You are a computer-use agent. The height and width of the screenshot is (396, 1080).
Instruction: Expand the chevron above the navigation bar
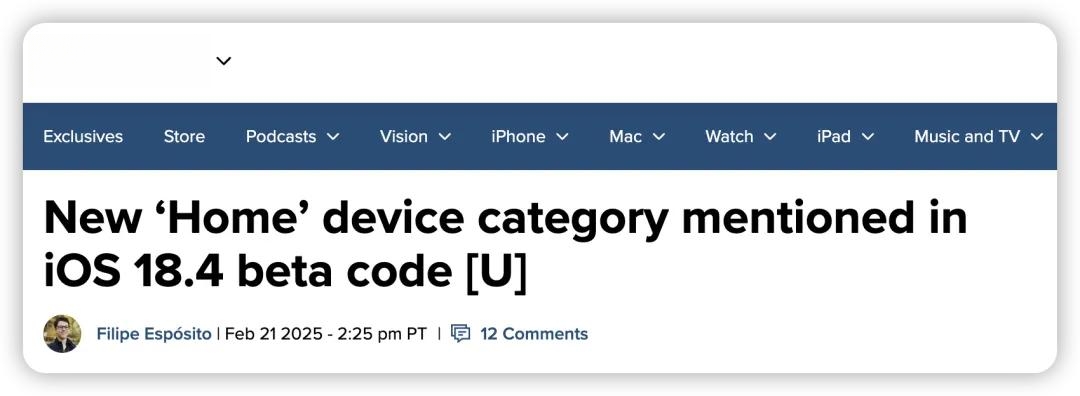tap(224, 61)
